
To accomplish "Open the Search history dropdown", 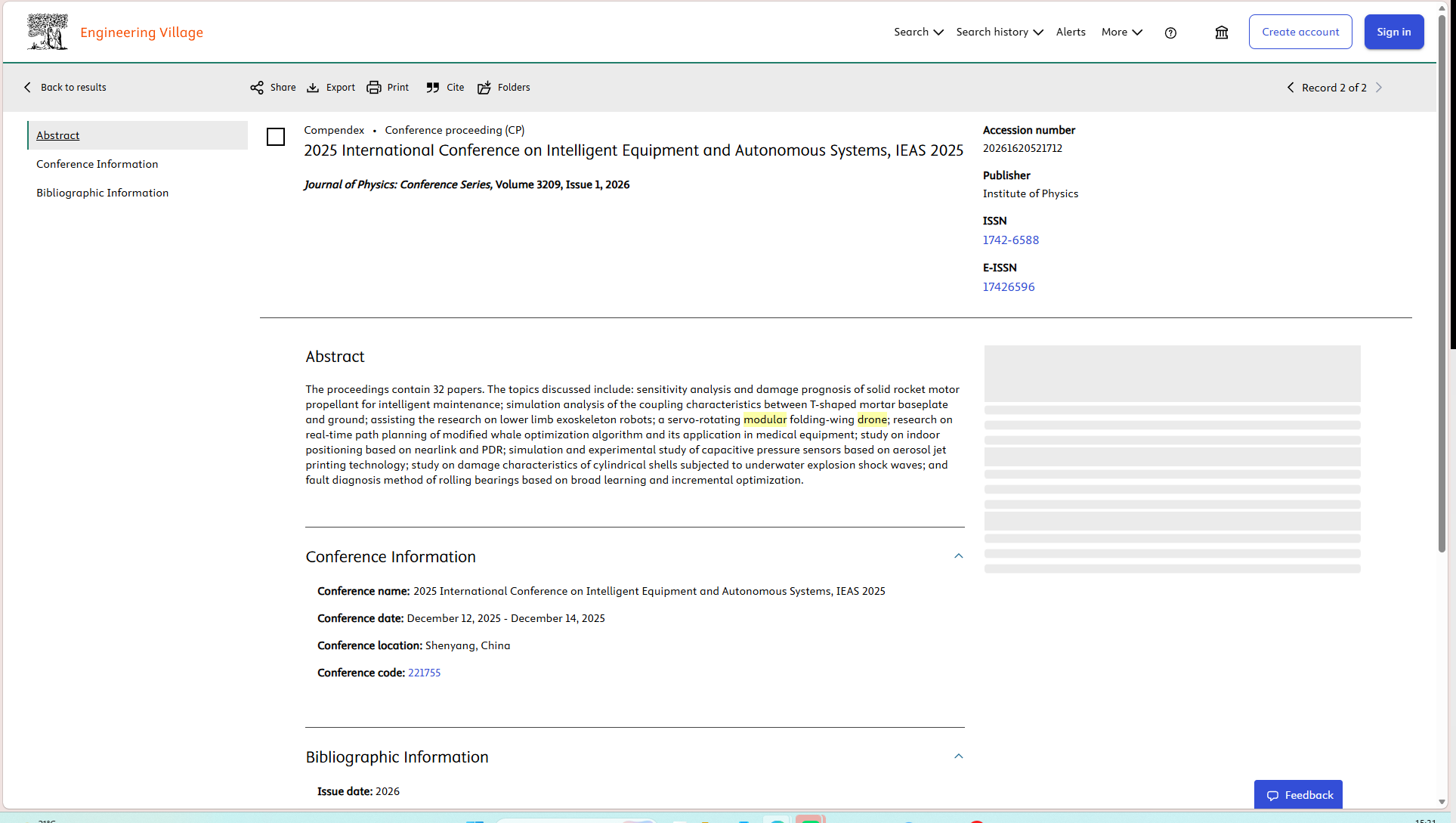I will point(1000,32).
